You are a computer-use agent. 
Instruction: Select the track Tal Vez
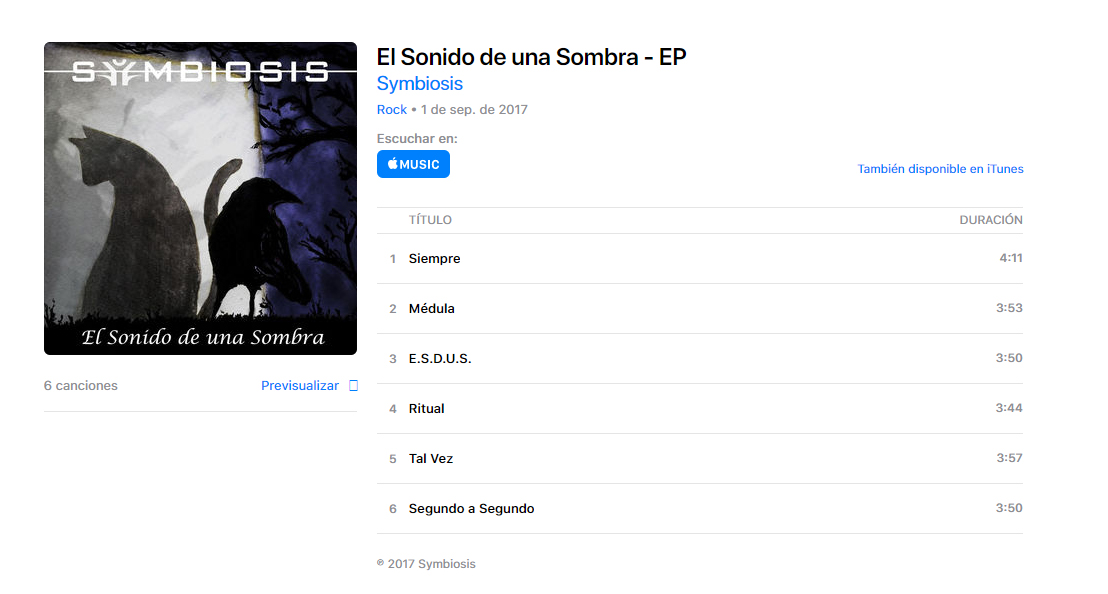coord(700,459)
